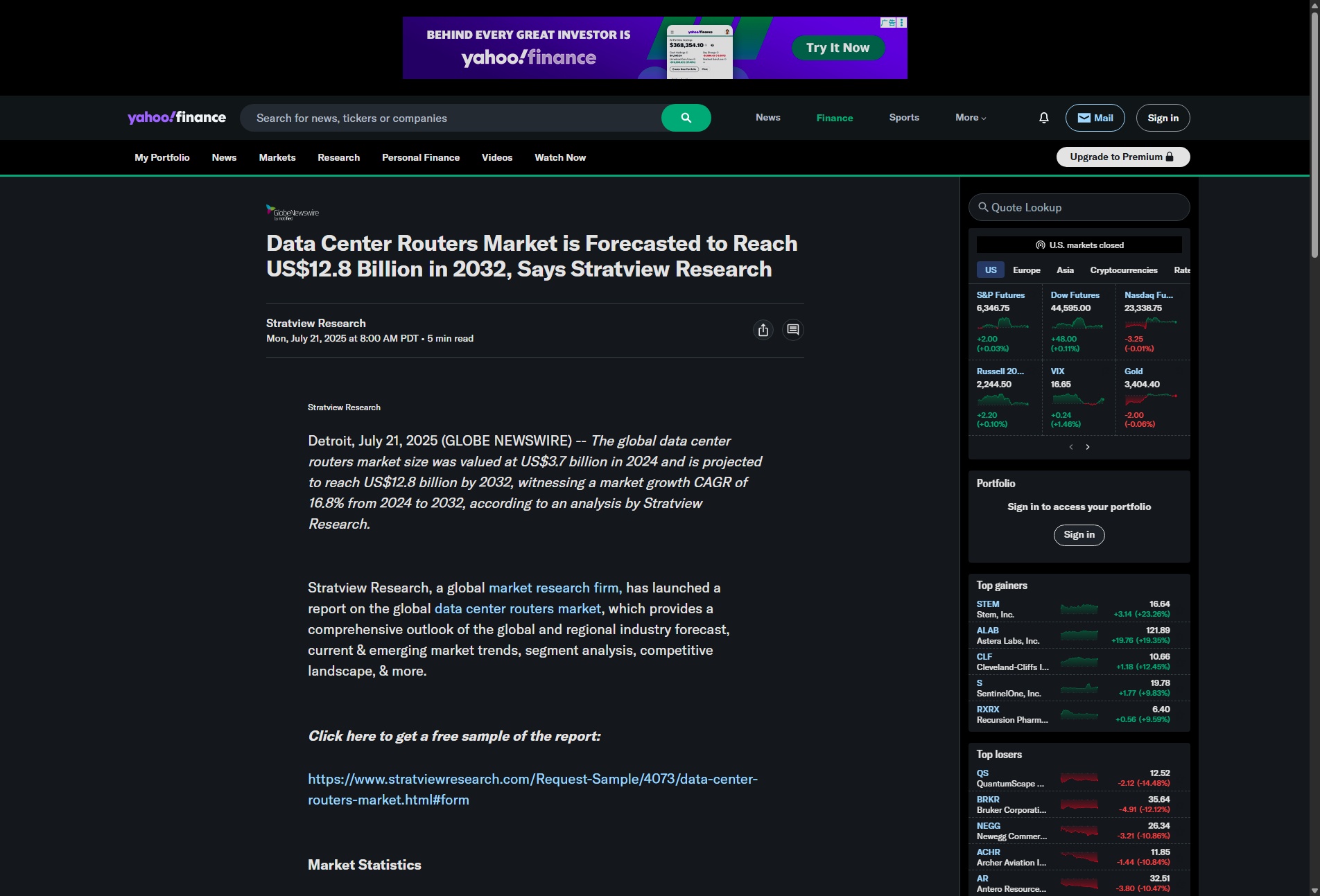
Task: Open the stratviewresearch.com Request-Sample URL
Action: point(532,789)
